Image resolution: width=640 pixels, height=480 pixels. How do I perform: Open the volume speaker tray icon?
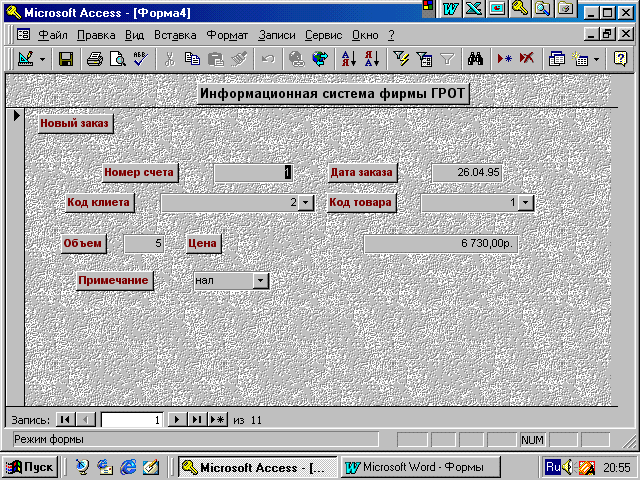click(567, 467)
